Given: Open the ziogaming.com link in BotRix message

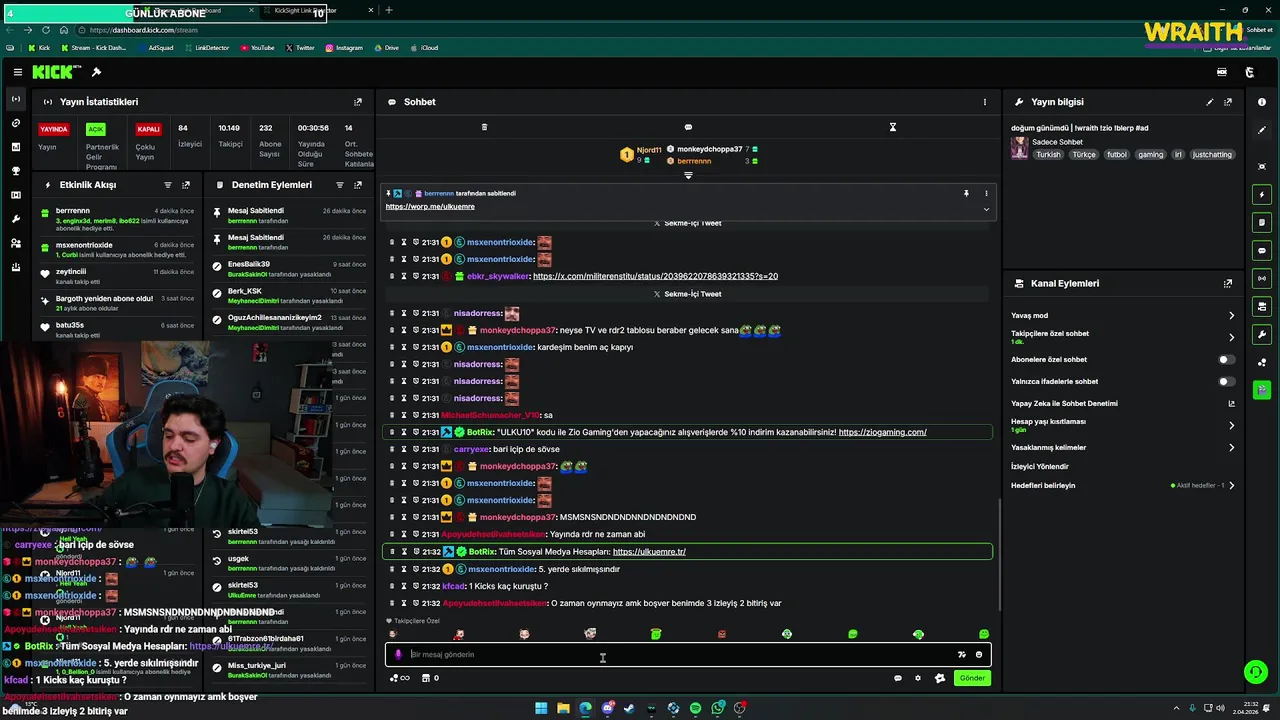Looking at the screenshot, I should tap(882, 432).
